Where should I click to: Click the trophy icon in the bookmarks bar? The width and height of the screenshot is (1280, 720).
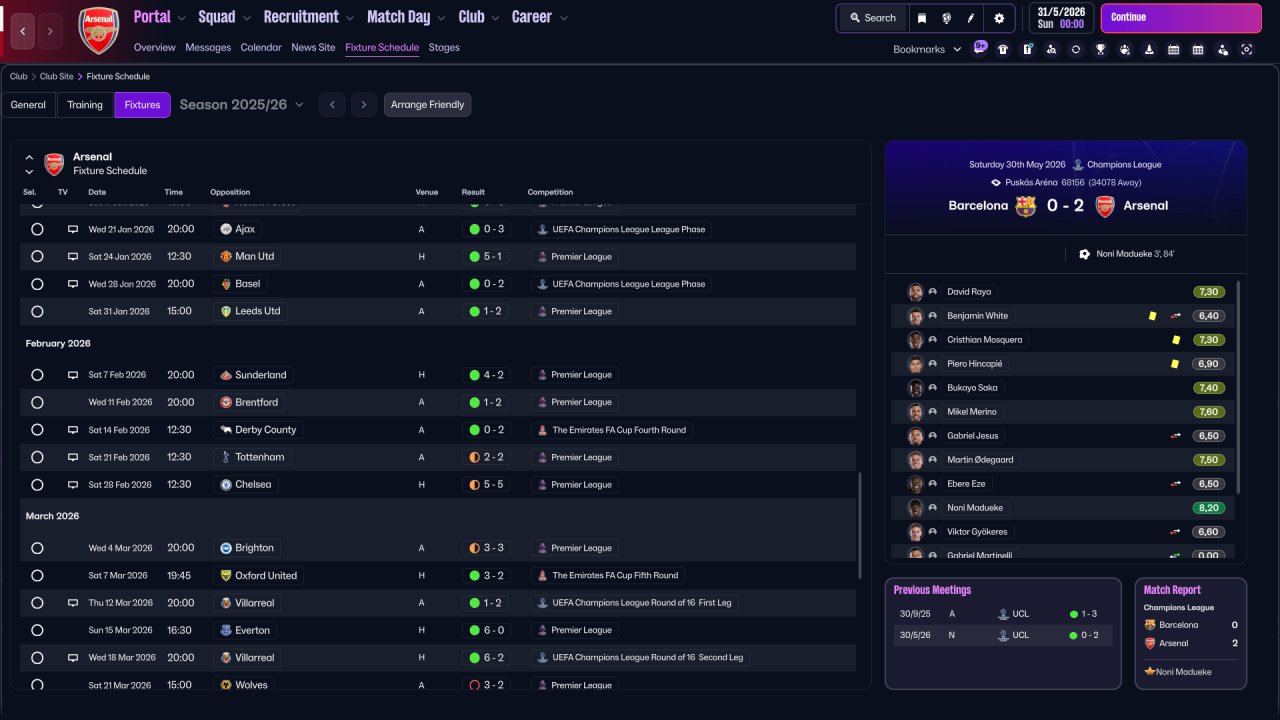coord(1100,49)
